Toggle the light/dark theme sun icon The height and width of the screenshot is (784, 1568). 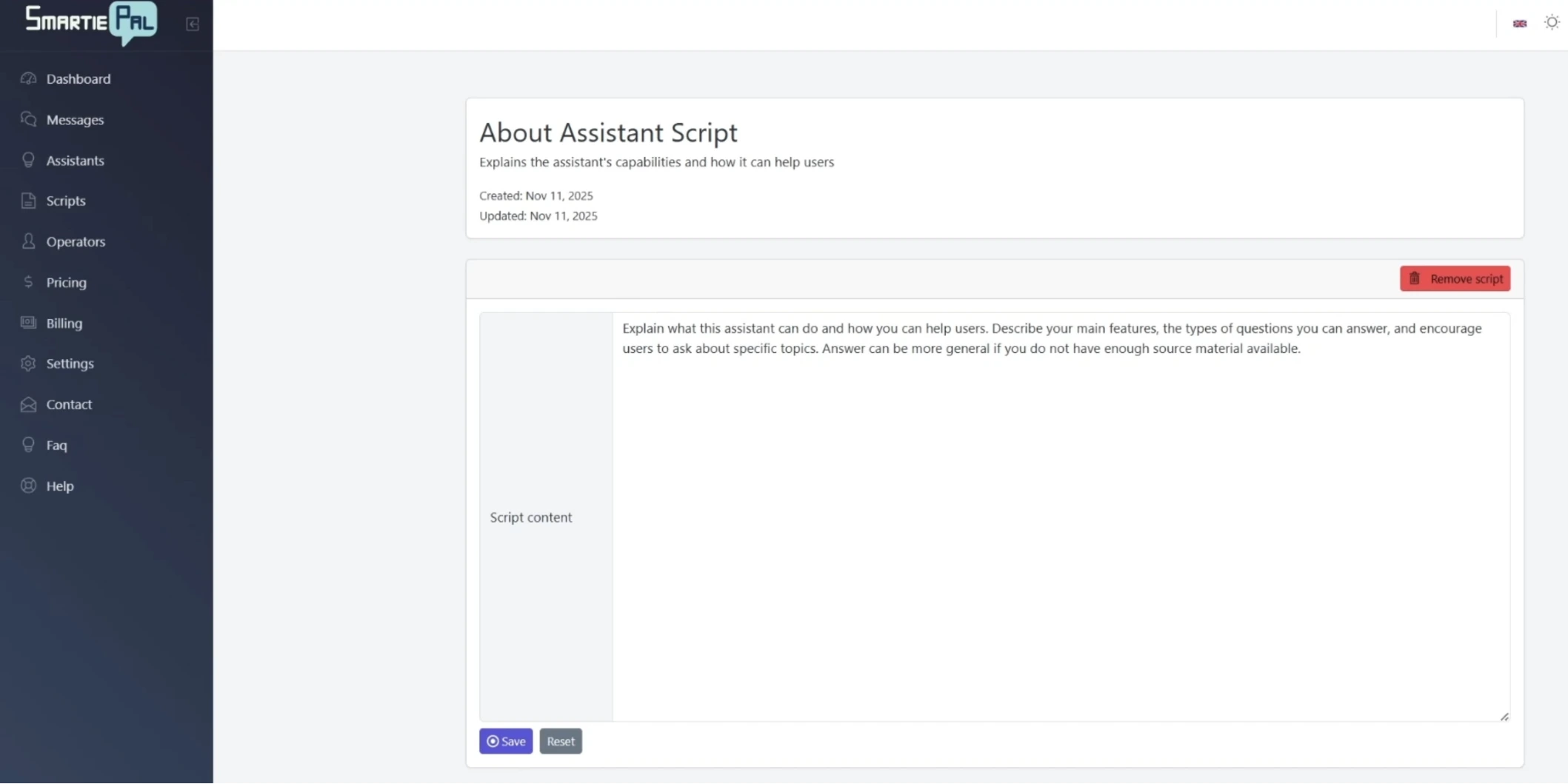[x=1551, y=23]
